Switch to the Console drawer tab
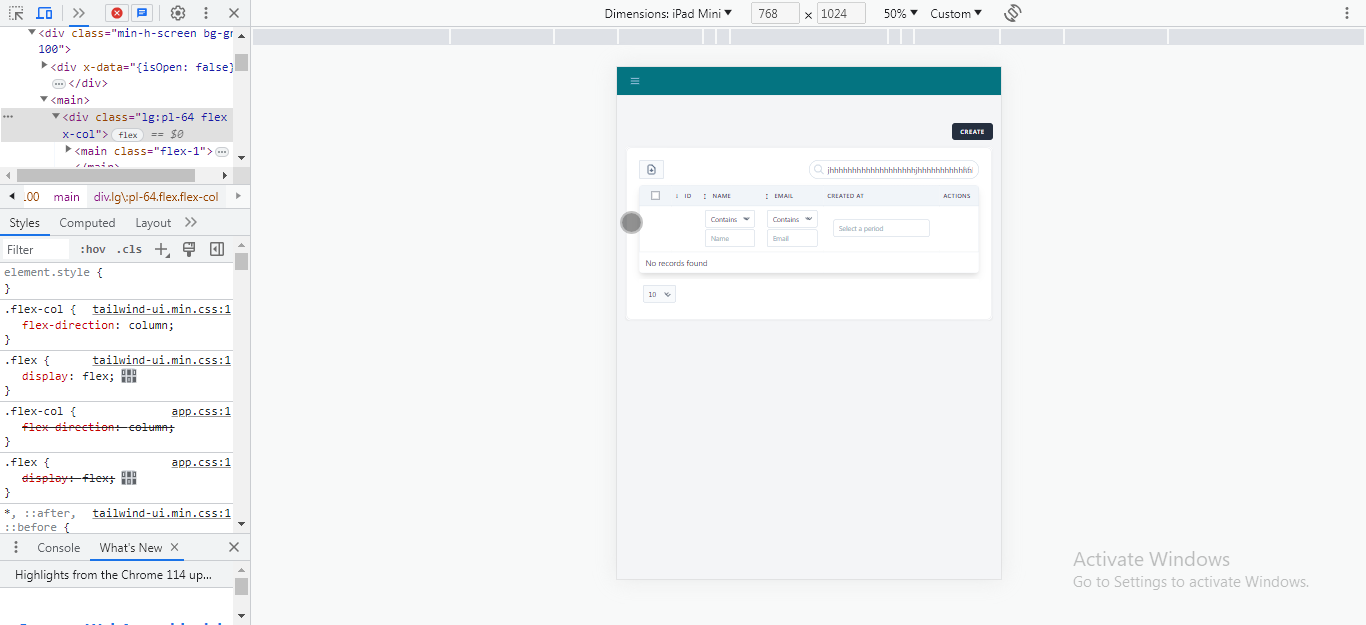Screen dimensions: 1366x625 (x=58, y=548)
